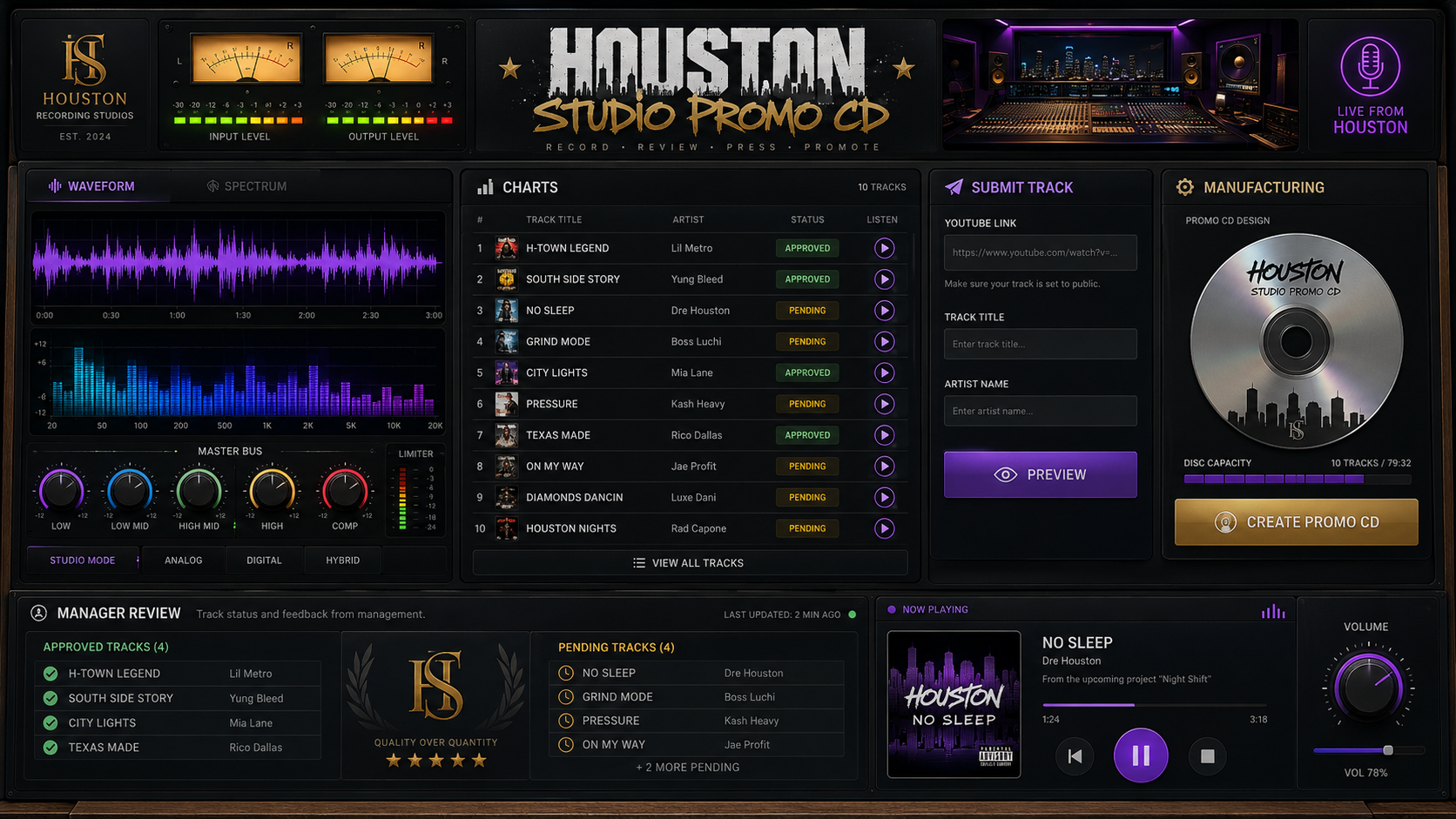Screen dimensions: 1456x819
Task: Click the HIGH MID master bus knob
Action: [x=199, y=491]
